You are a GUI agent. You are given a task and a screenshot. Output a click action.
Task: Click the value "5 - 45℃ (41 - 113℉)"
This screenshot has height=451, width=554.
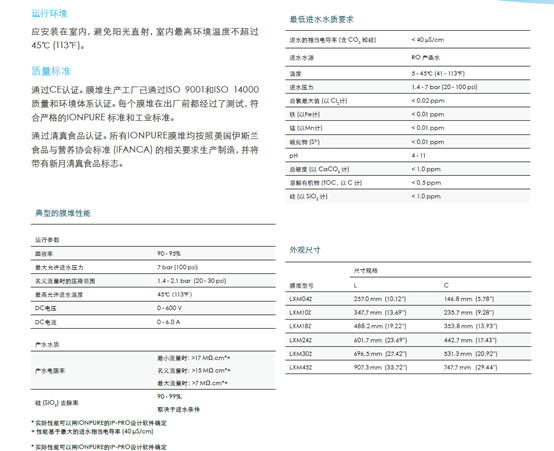[x=438, y=73]
